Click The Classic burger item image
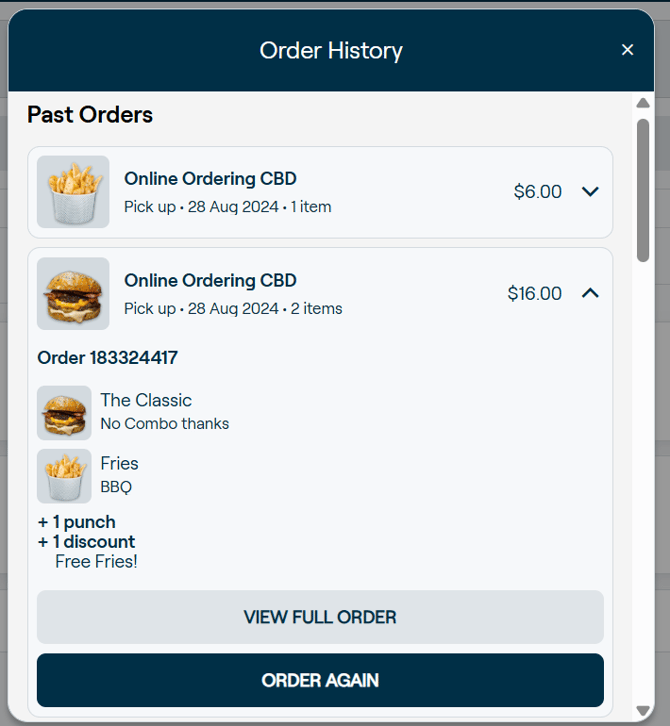 click(x=64, y=412)
